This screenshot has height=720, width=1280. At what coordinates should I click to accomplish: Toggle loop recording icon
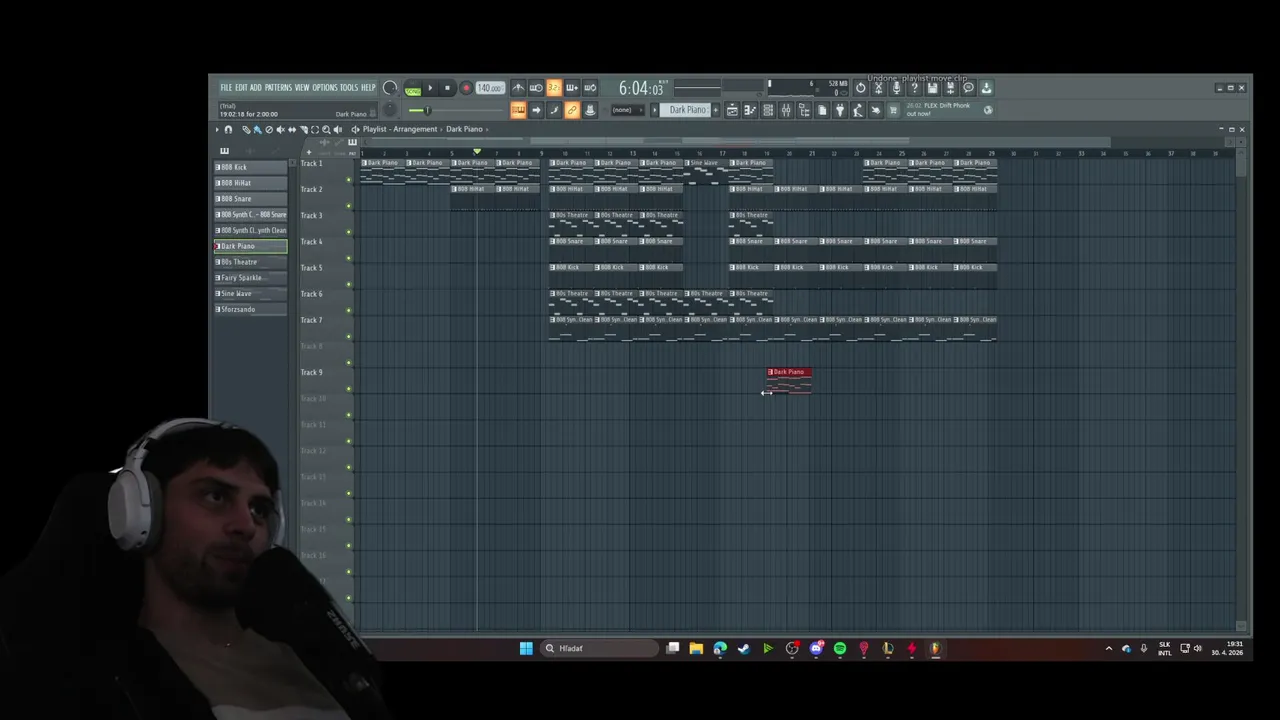tap(590, 88)
